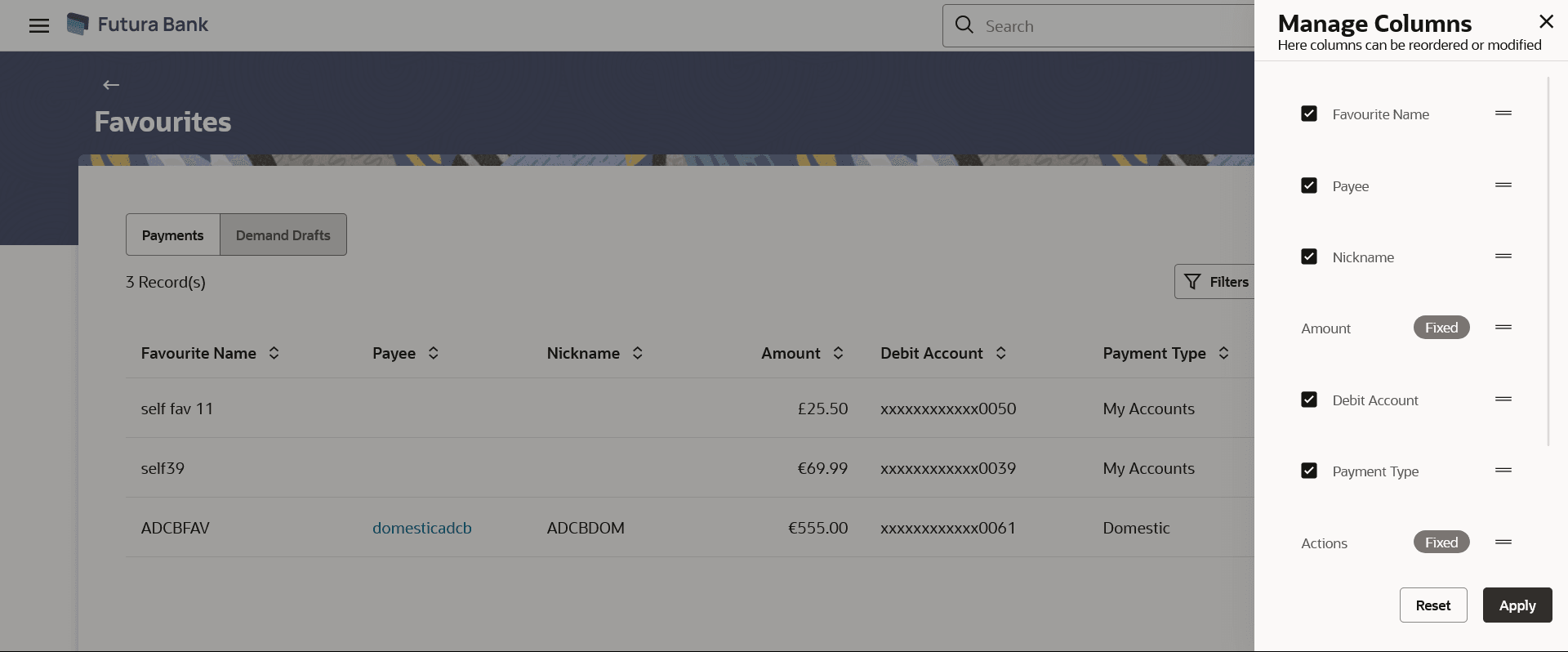Uncheck the Nickname column checkbox
Viewport: 1568px width, 652px height.
click(1309, 257)
